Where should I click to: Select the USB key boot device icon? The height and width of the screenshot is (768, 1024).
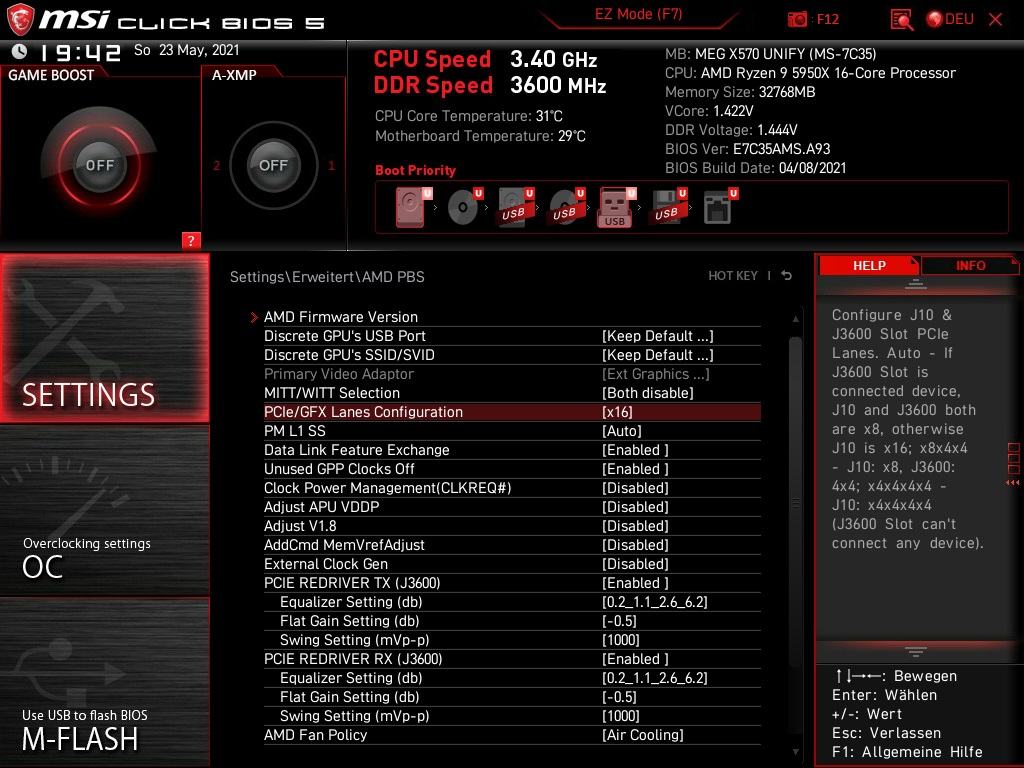click(x=616, y=208)
